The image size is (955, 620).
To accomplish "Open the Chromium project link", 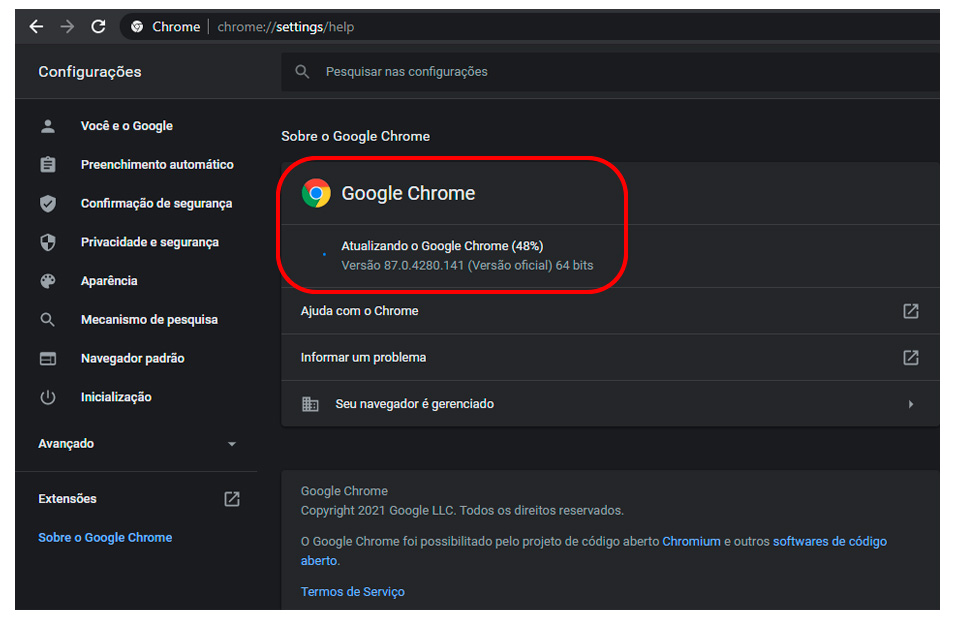I will [x=691, y=541].
